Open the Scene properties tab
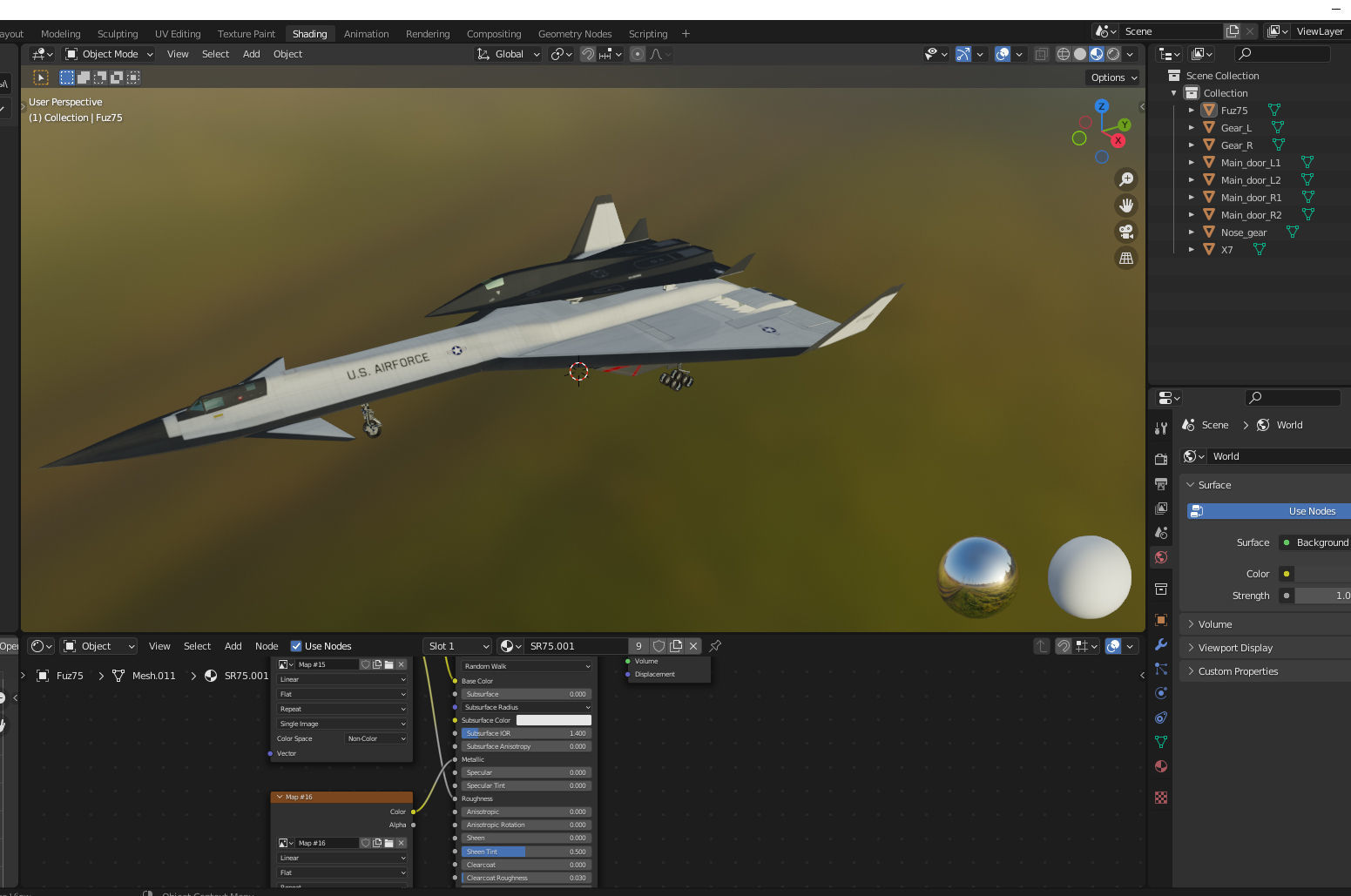 [x=1161, y=532]
